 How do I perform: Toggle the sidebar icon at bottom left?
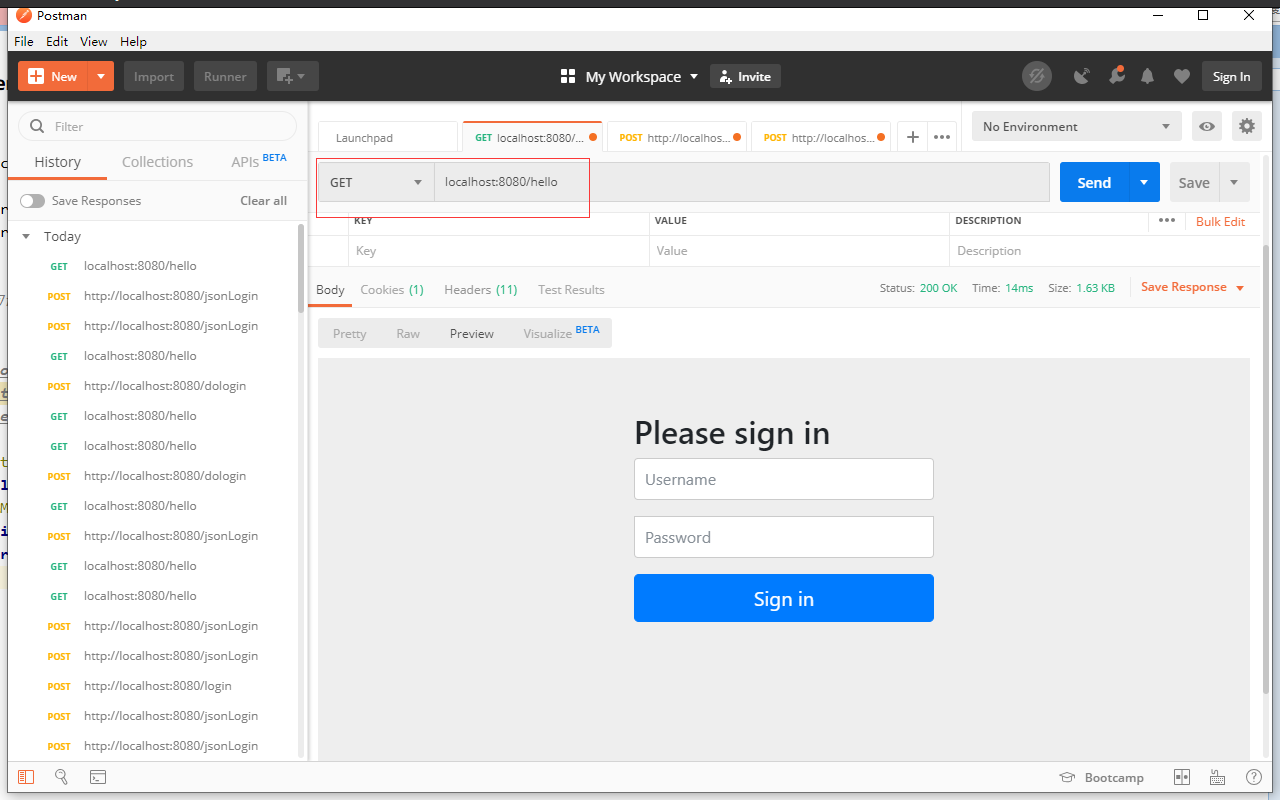26,777
